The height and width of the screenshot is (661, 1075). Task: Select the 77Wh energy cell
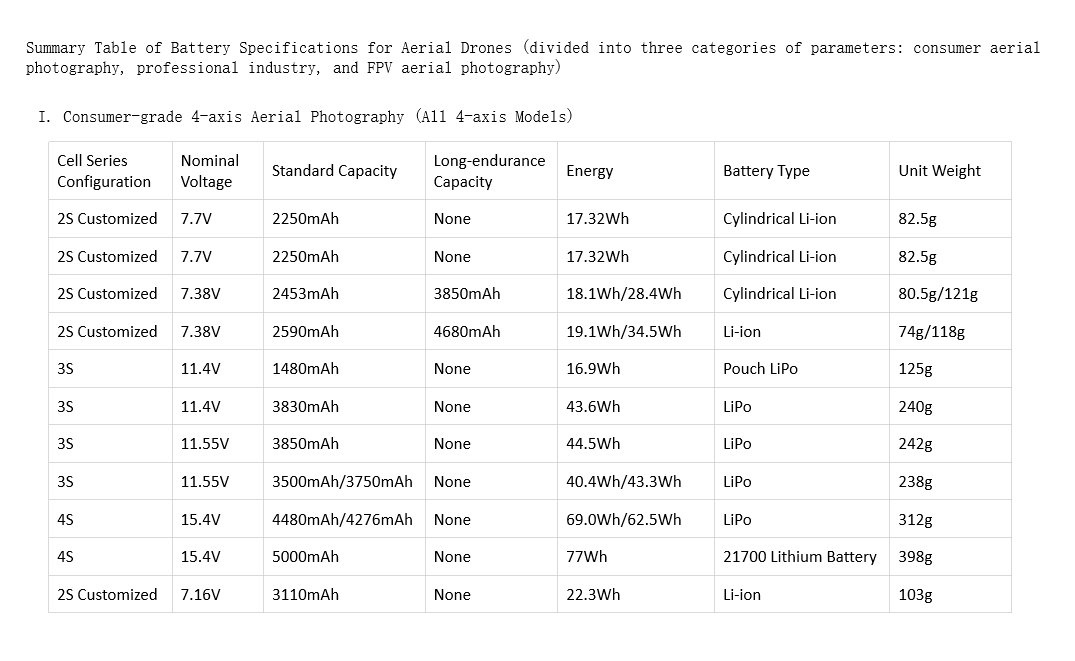[636, 557]
